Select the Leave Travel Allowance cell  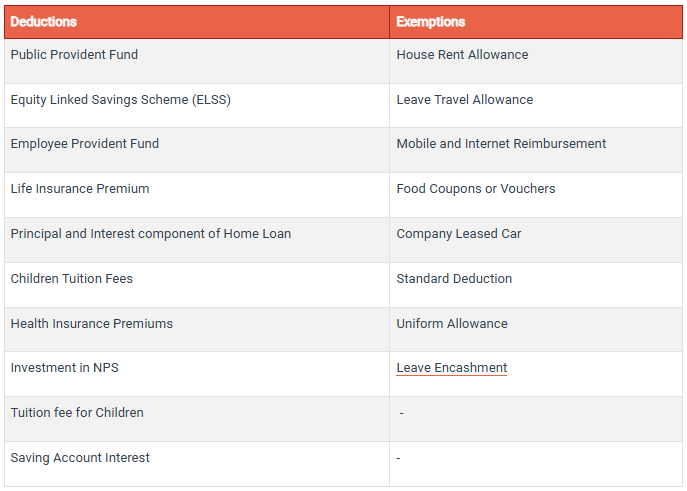[464, 100]
